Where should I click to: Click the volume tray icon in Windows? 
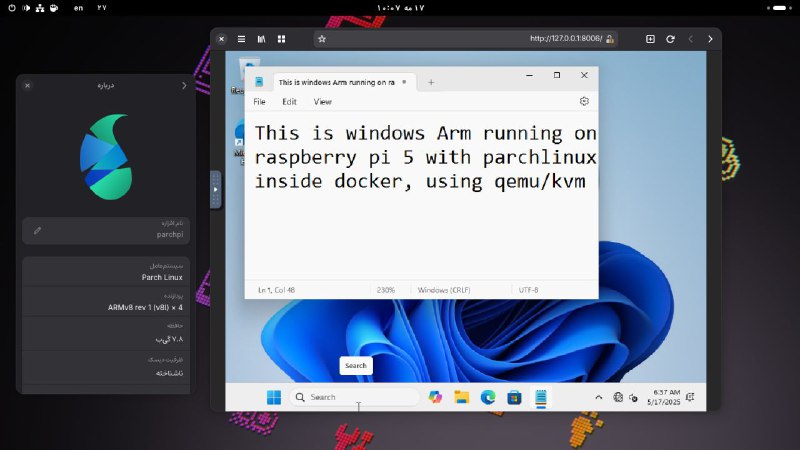(x=633, y=397)
